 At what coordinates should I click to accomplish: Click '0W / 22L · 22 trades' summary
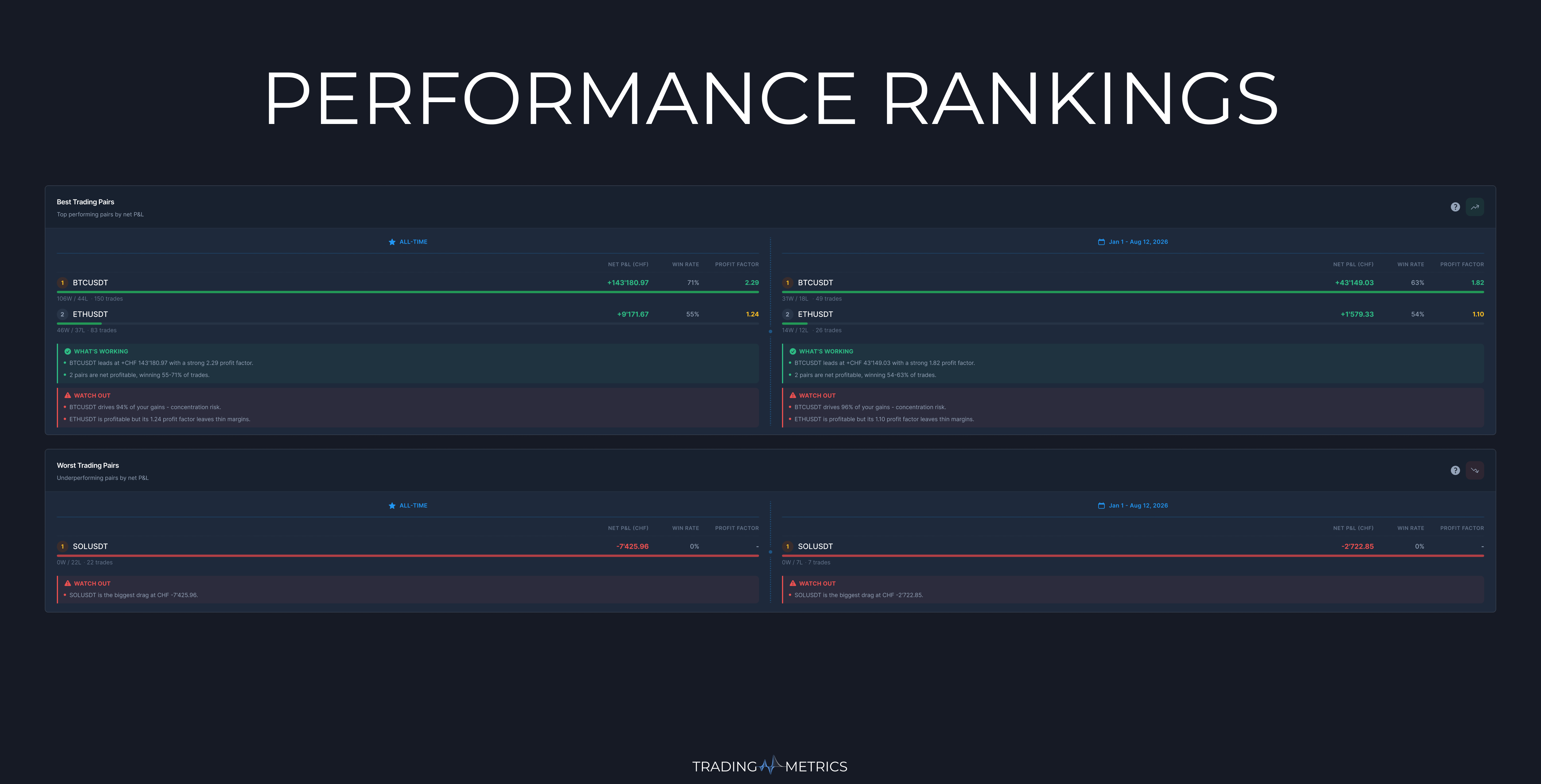pyautogui.click(x=84, y=563)
